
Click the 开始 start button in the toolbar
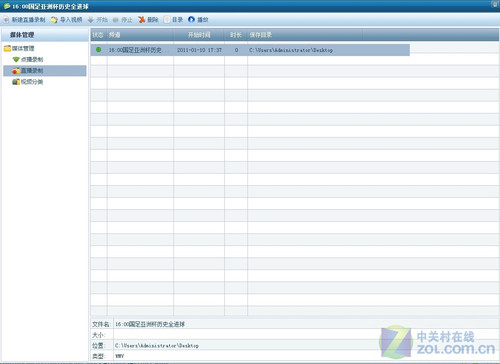click(x=98, y=20)
